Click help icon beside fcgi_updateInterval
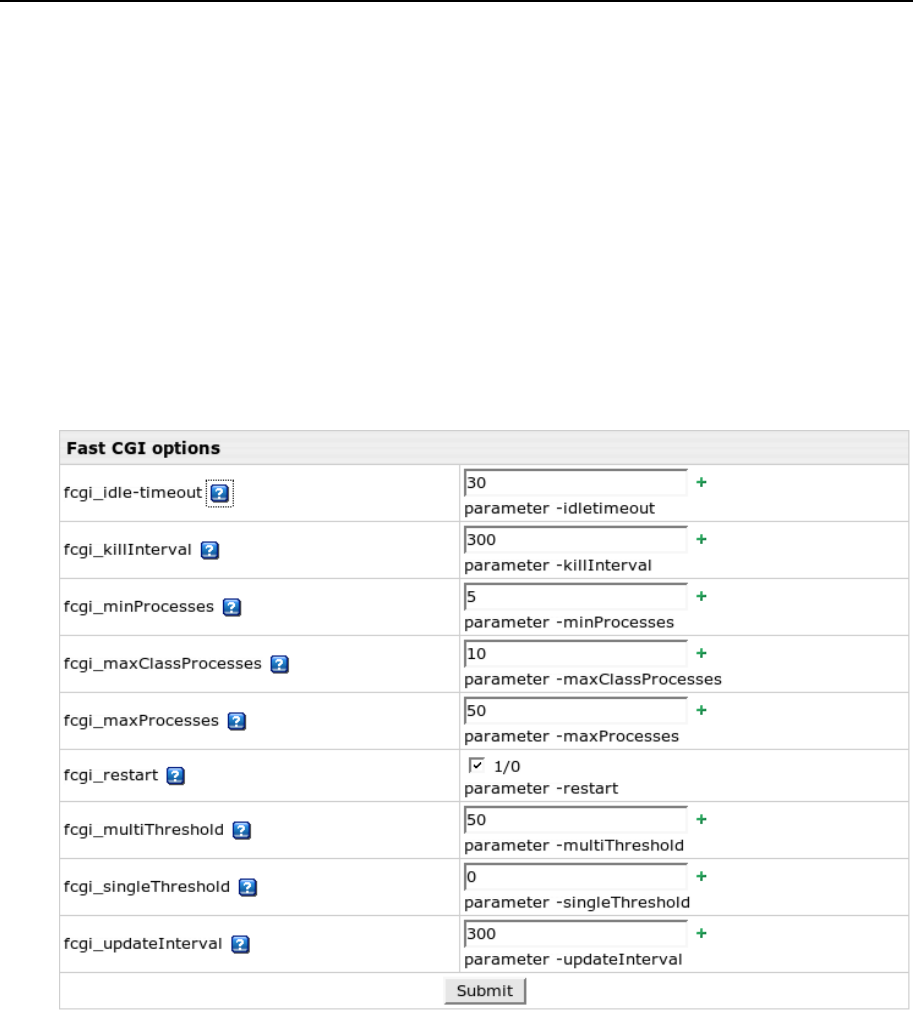The height and width of the screenshot is (1012, 913). [x=240, y=944]
